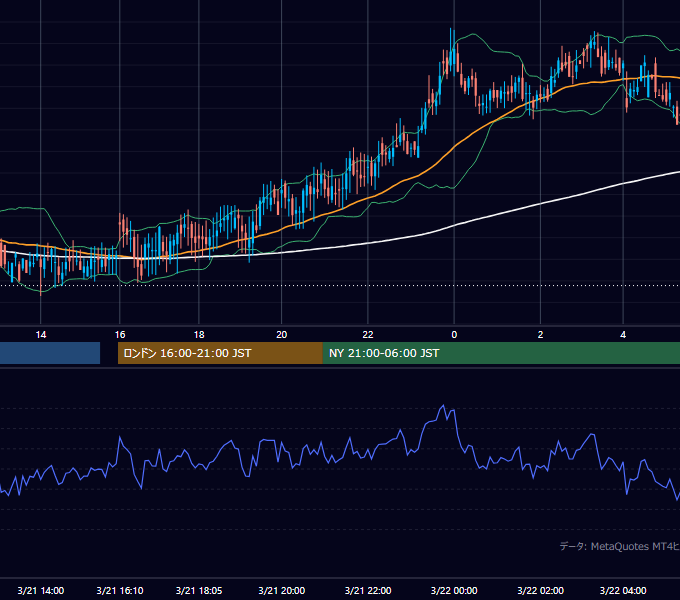Click the 3/21 20:00 time label

click(281, 590)
